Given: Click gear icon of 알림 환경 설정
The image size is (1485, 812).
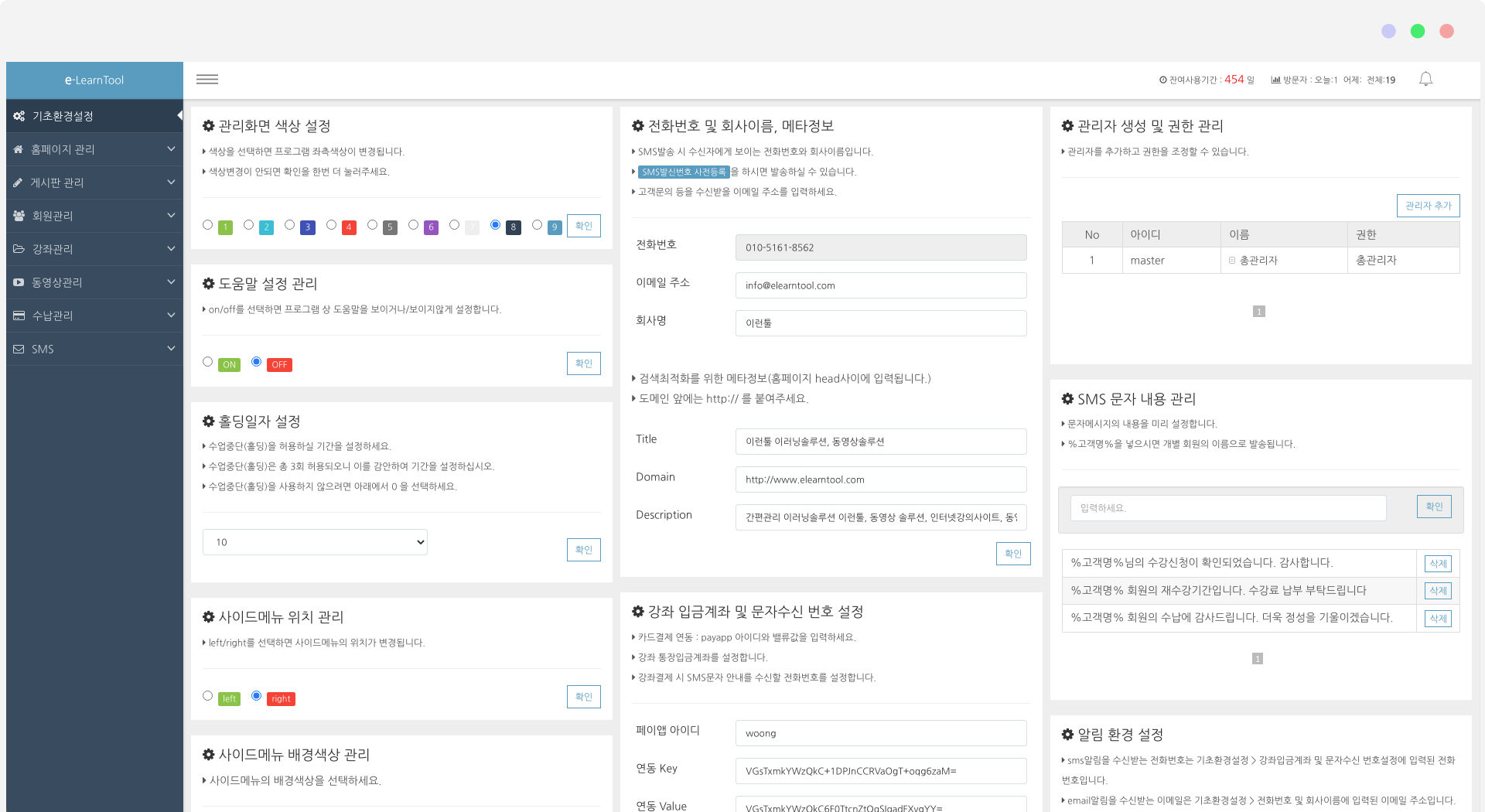Looking at the screenshot, I should click(1067, 735).
